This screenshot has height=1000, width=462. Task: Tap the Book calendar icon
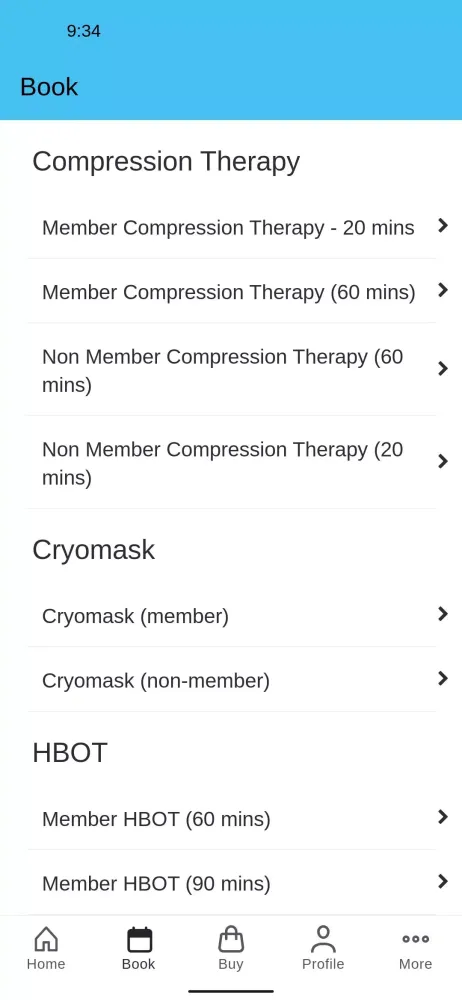pyautogui.click(x=139, y=939)
